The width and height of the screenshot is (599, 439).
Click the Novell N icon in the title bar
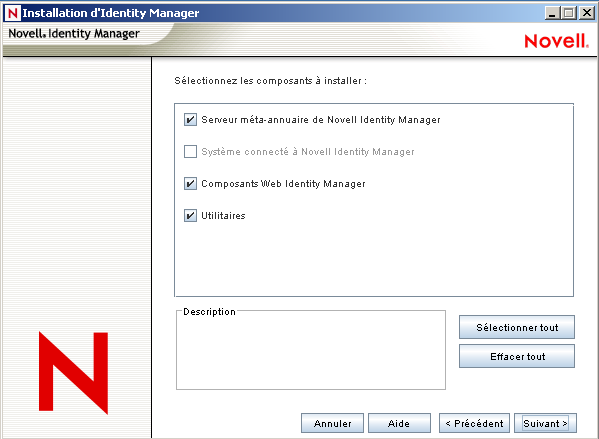[12, 13]
